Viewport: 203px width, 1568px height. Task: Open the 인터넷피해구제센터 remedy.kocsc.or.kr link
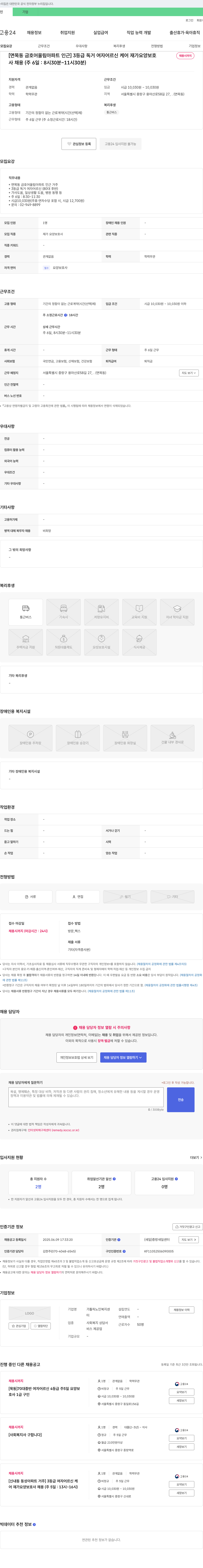coord(53,1130)
